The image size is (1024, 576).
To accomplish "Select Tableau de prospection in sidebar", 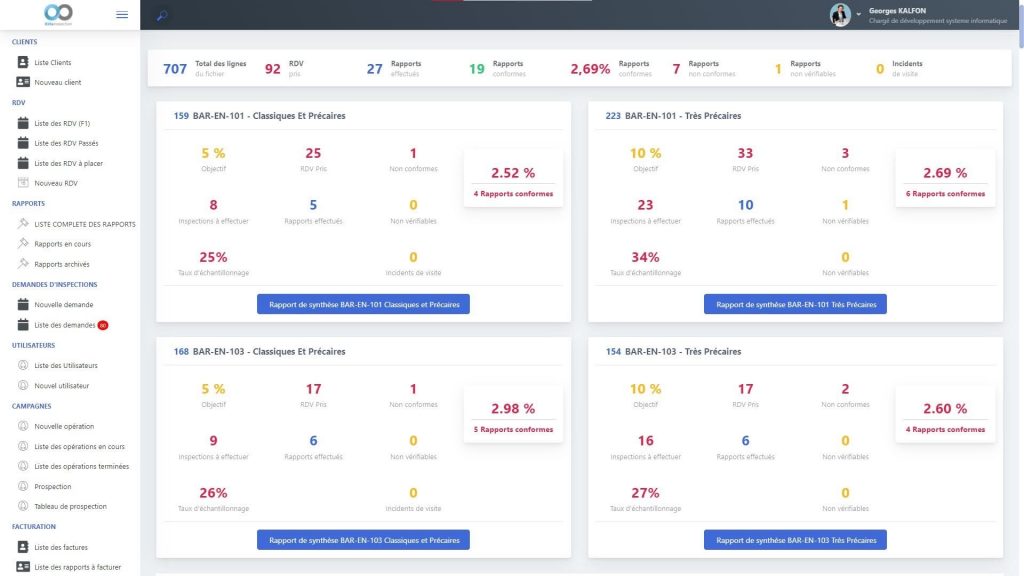I will [x=70, y=506].
